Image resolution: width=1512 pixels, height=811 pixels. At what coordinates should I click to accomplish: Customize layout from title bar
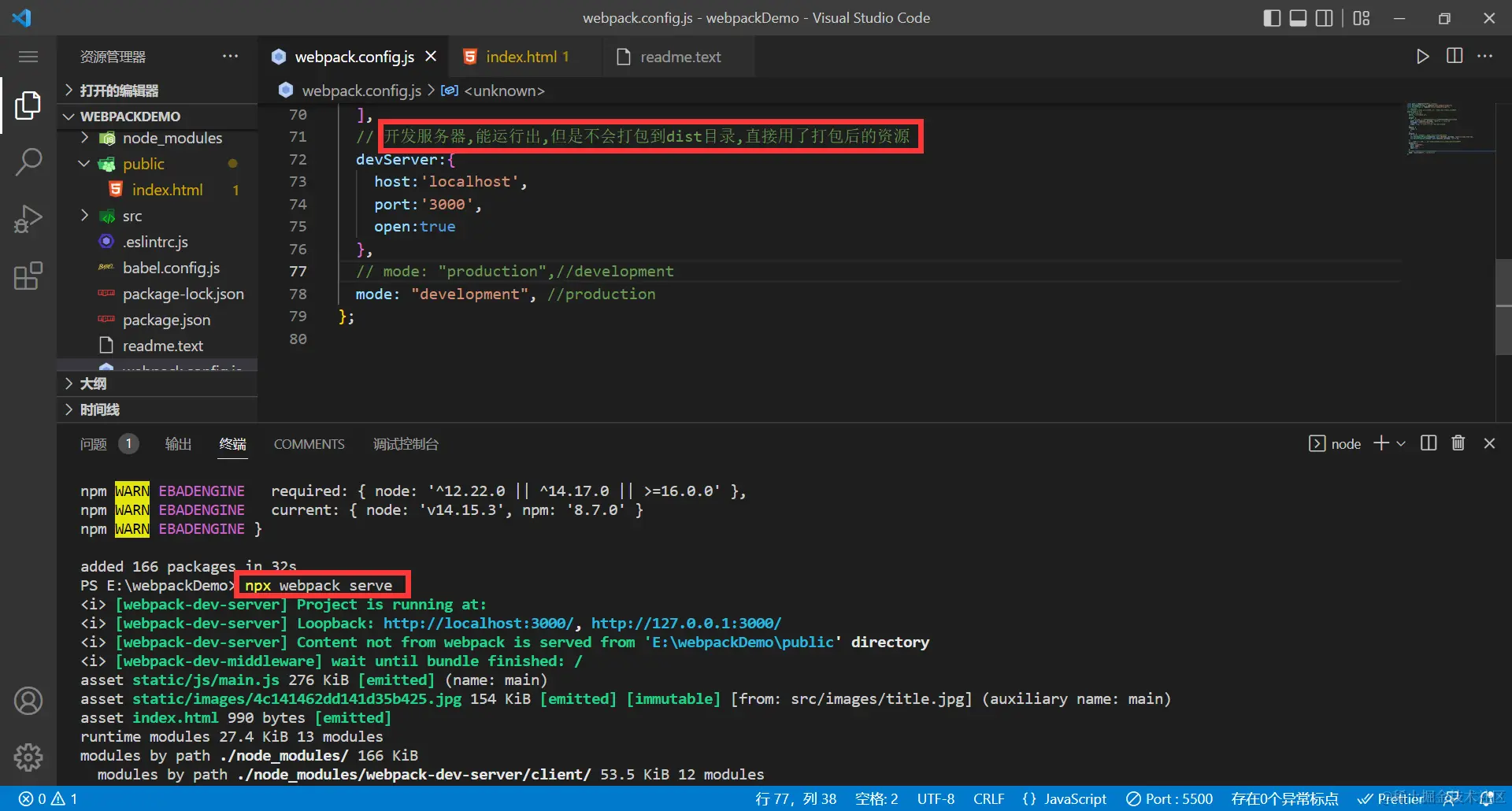(1362, 18)
